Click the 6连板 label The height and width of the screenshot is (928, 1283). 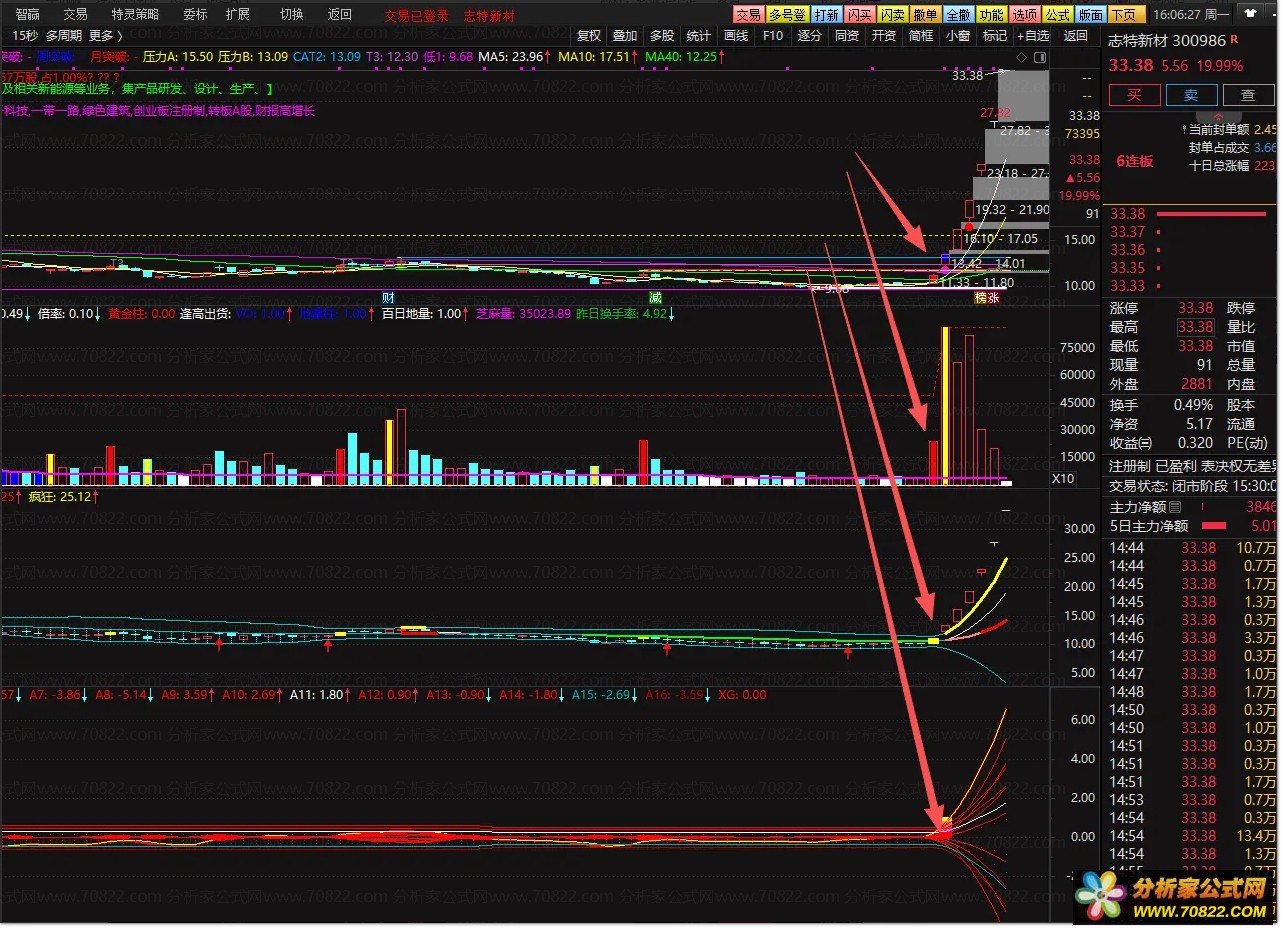point(1134,161)
